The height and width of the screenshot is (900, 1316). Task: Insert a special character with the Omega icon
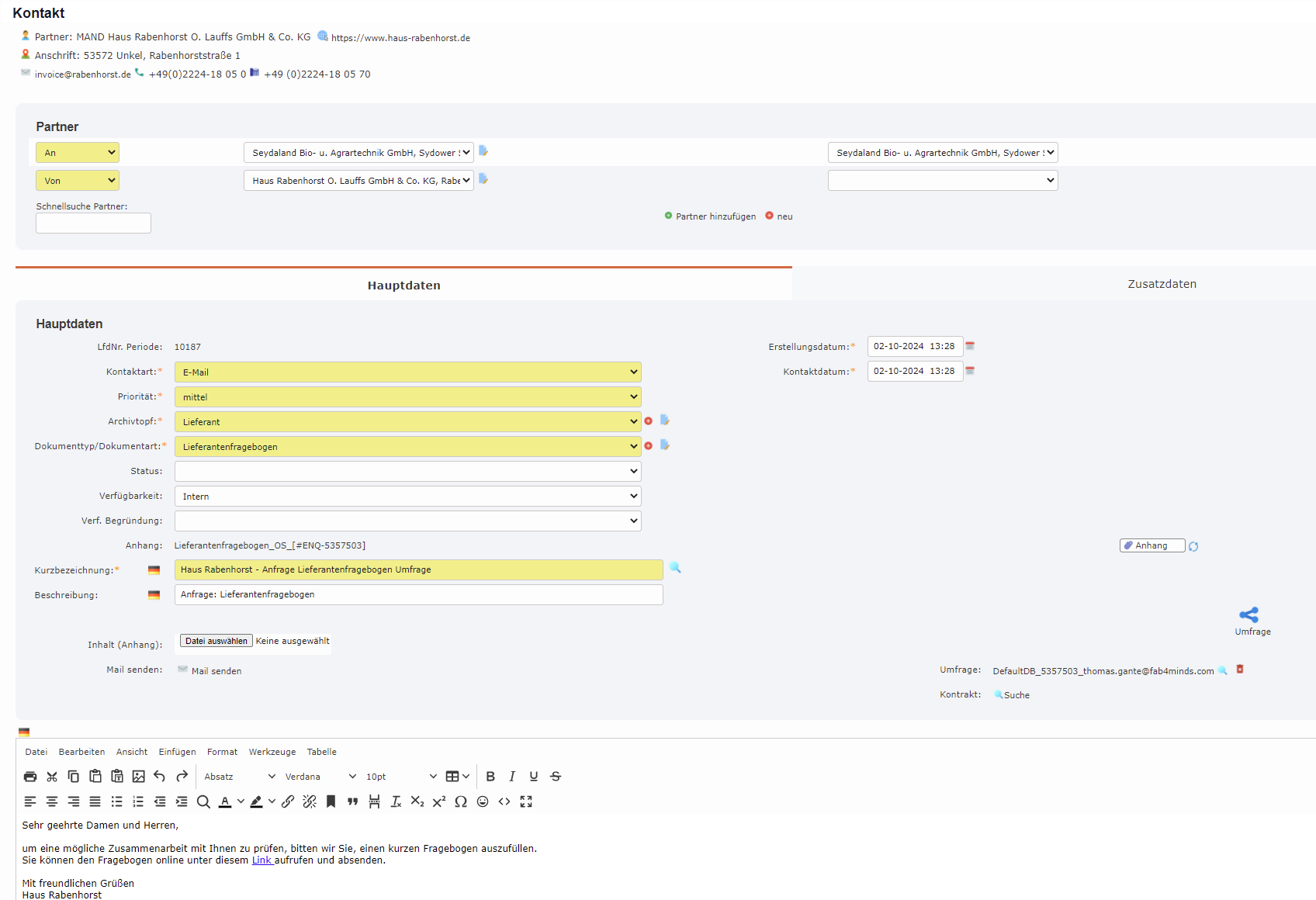pos(460,801)
